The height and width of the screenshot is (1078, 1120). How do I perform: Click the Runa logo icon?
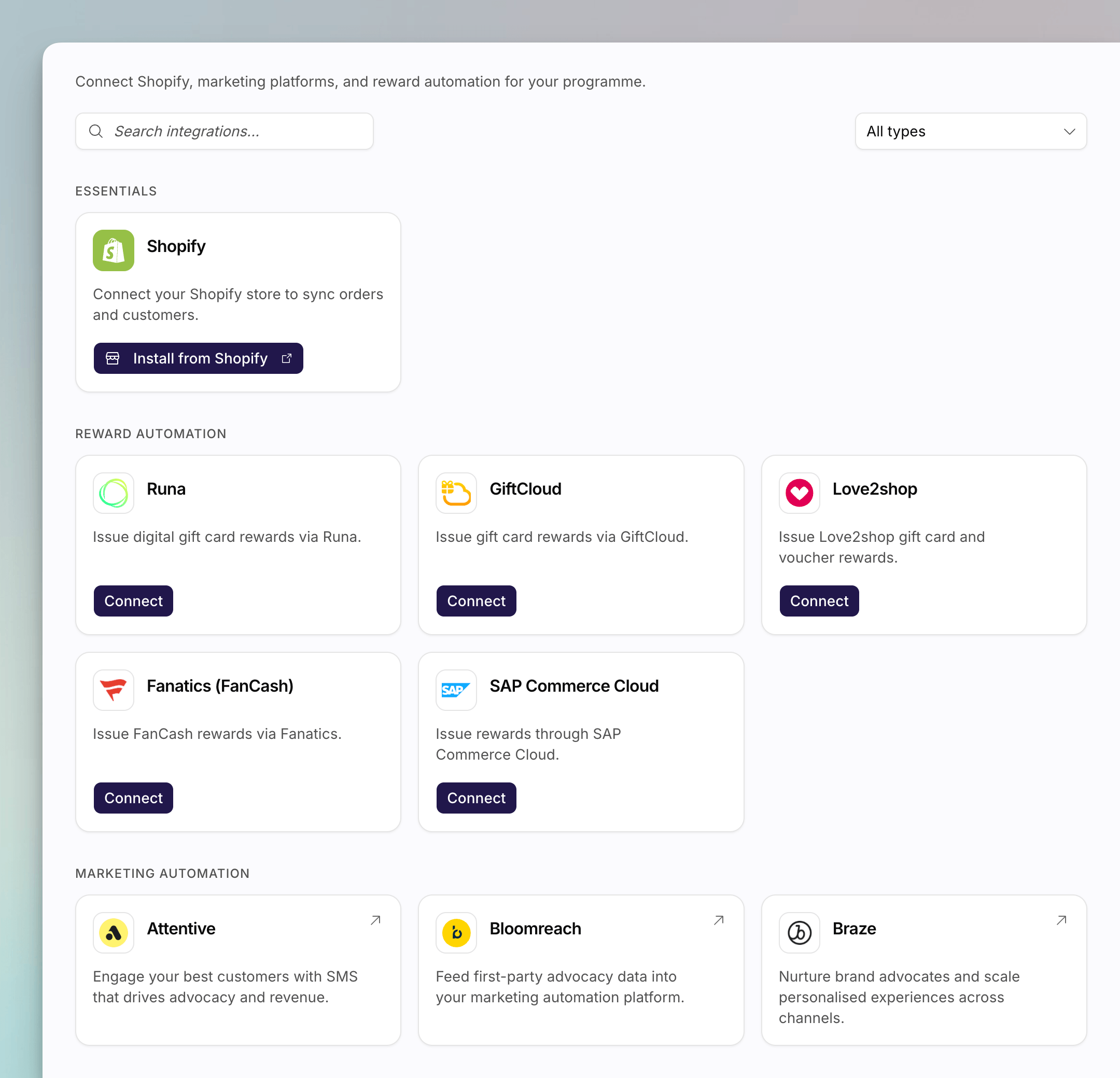coord(113,493)
